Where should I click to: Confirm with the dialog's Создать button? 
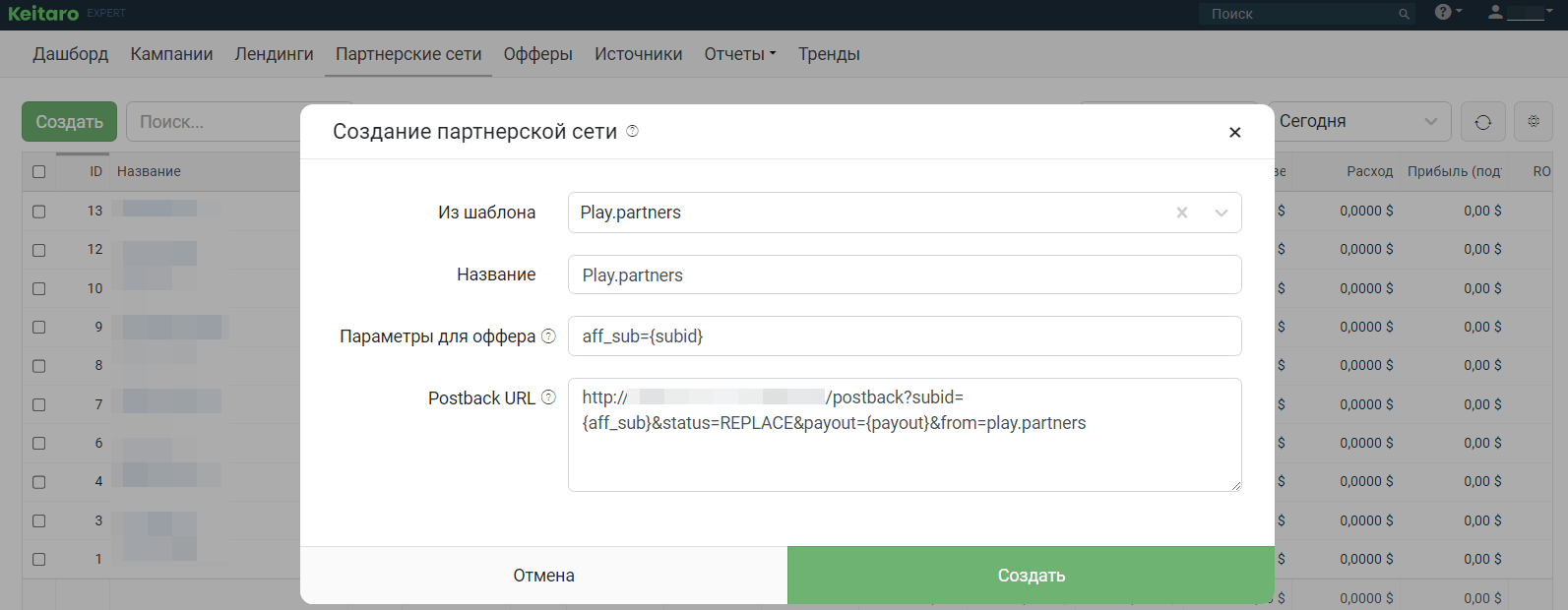pyautogui.click(x=1031, y=576)
